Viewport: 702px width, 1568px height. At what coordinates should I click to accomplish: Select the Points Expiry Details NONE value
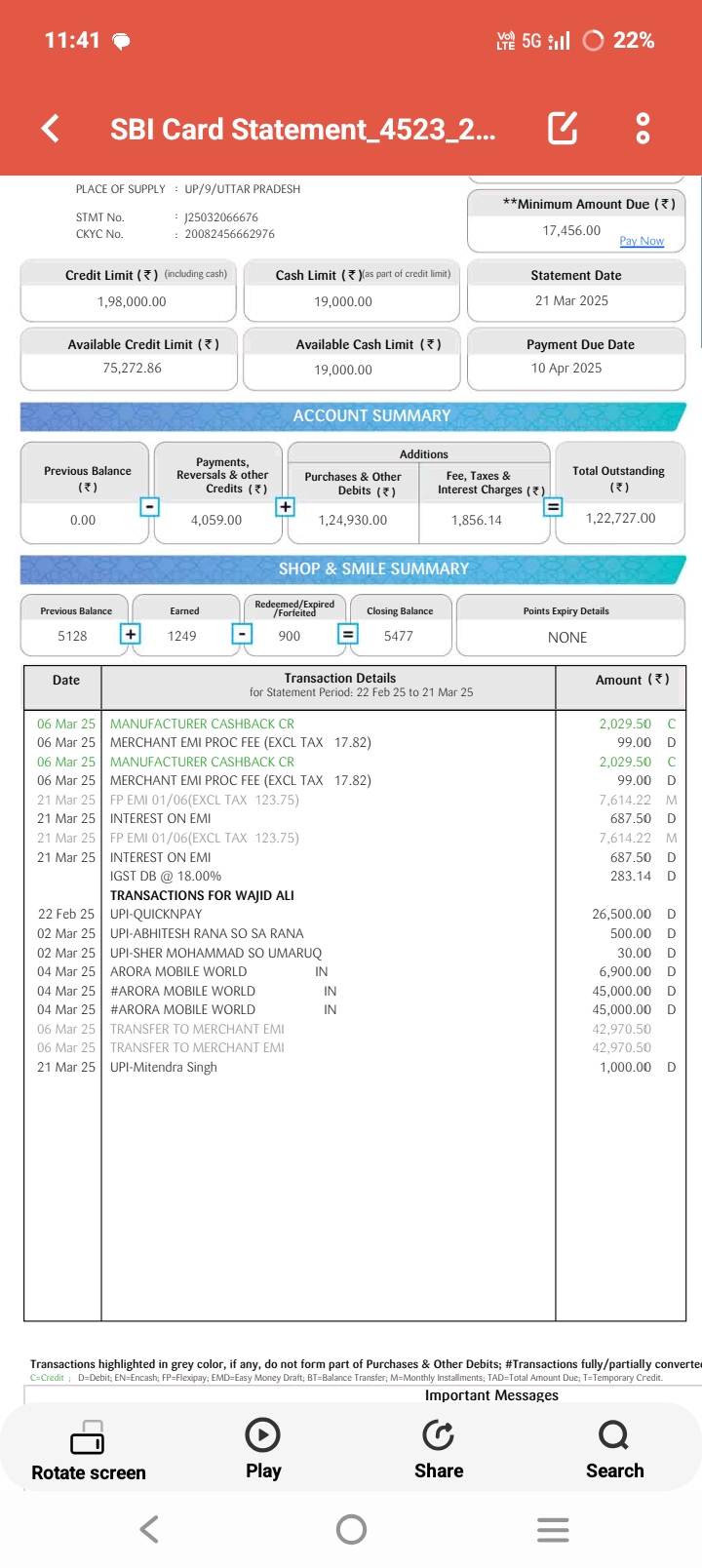(x=567, y=637)
